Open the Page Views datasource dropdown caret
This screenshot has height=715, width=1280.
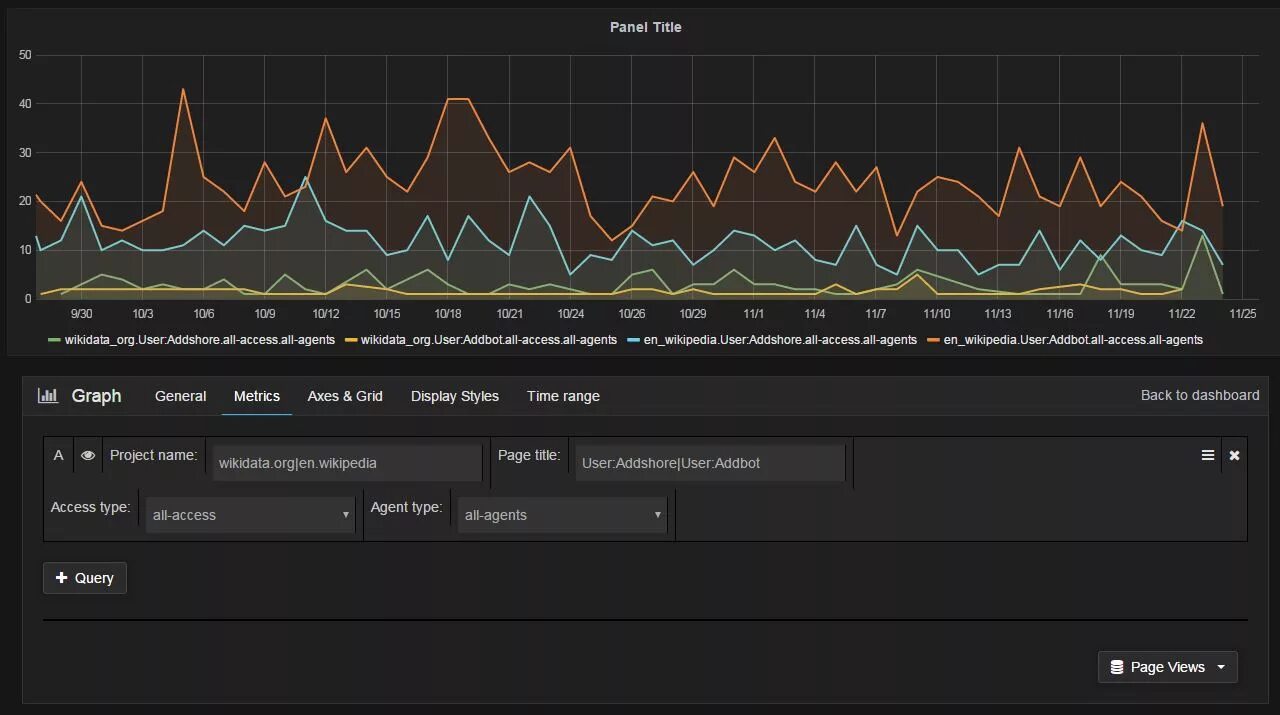(x=1221, y=668)
